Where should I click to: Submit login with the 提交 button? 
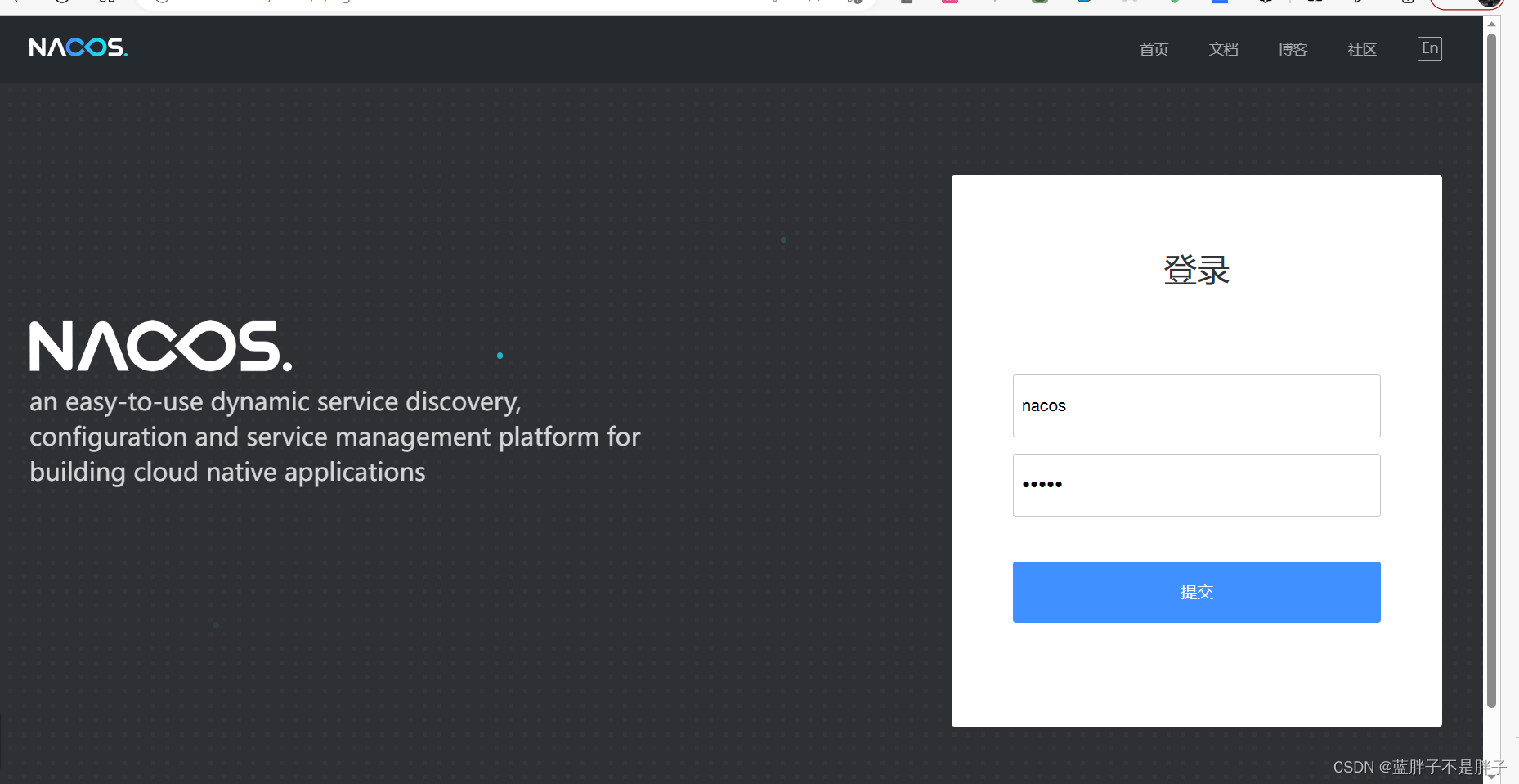pos(1196,592)
